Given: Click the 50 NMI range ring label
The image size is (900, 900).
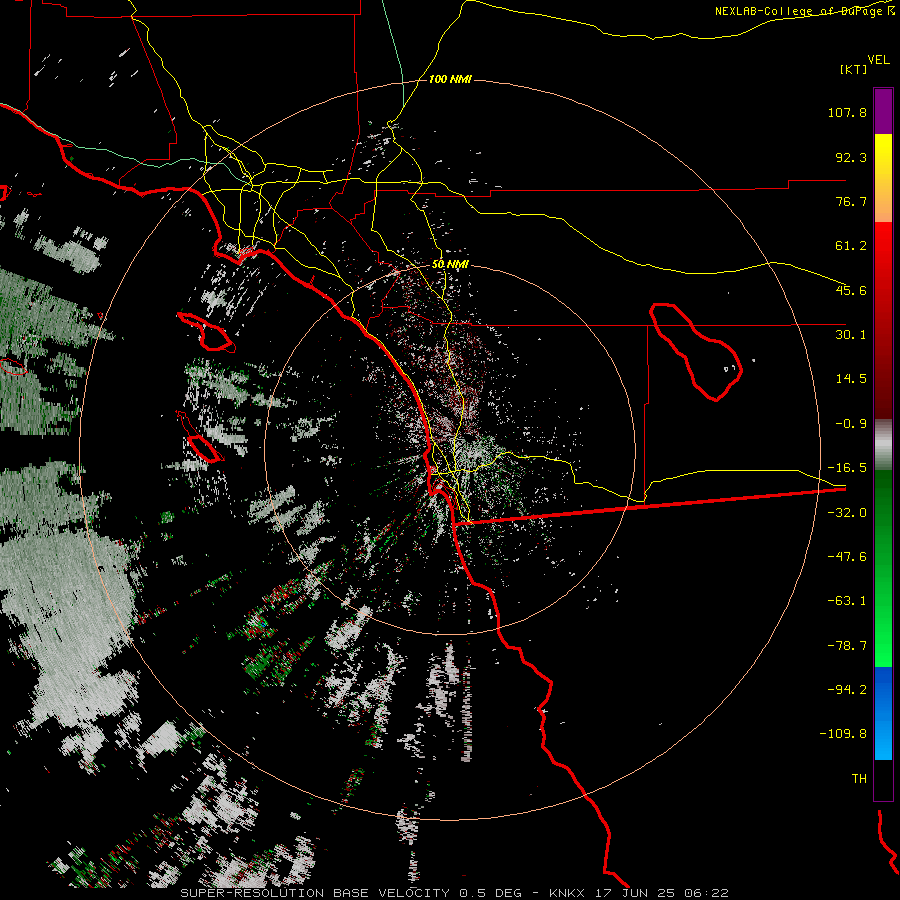Looking at the screenshot, I should 450,264.
